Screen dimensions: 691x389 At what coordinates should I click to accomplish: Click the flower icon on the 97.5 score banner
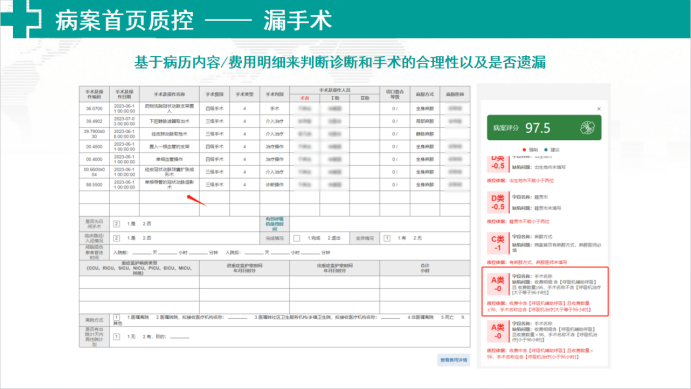pos(587,128)
